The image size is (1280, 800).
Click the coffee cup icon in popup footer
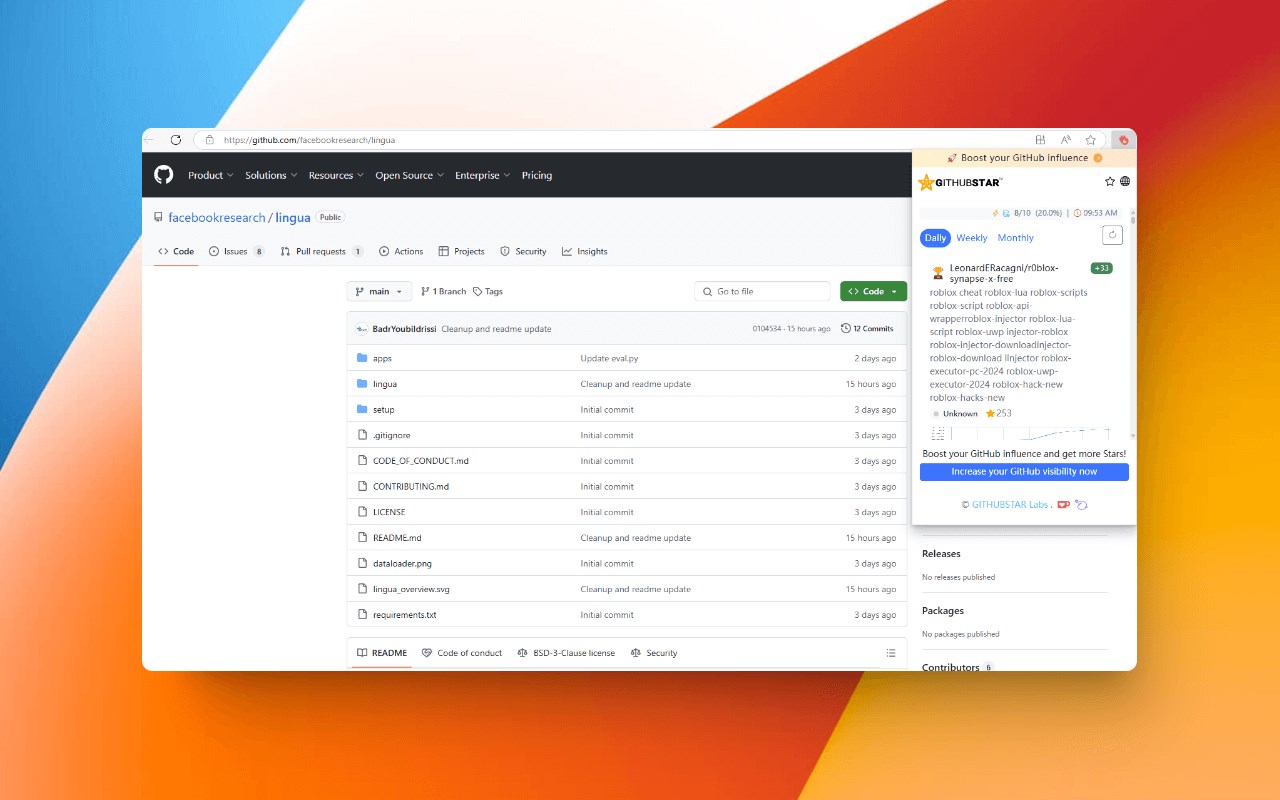[1064, 505]
